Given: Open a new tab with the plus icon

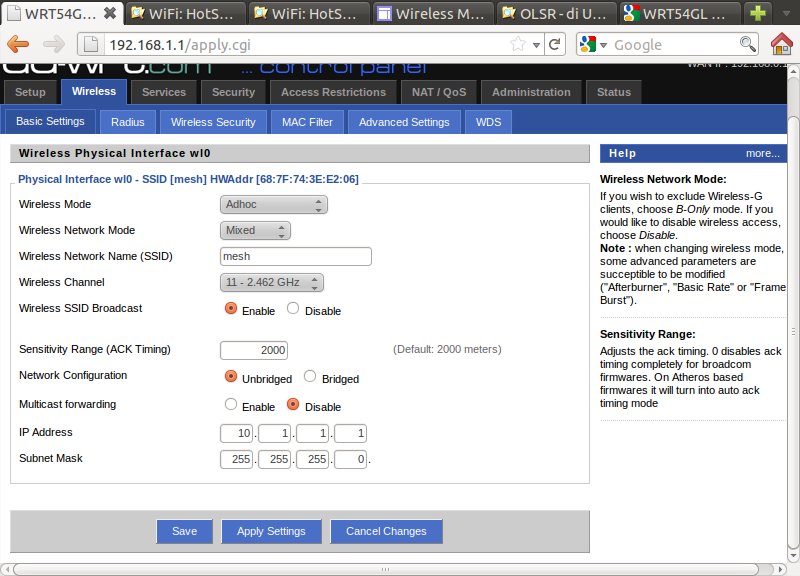Looking at the screenshot, I should (x=762, y=13).
